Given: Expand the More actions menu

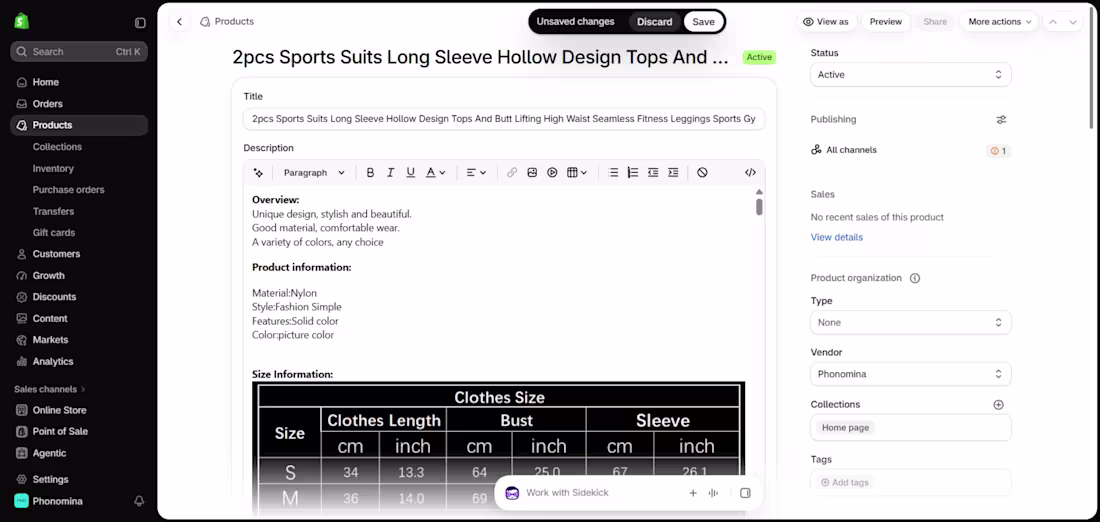Looking at the screenshot, I should tap(1000, 22).
